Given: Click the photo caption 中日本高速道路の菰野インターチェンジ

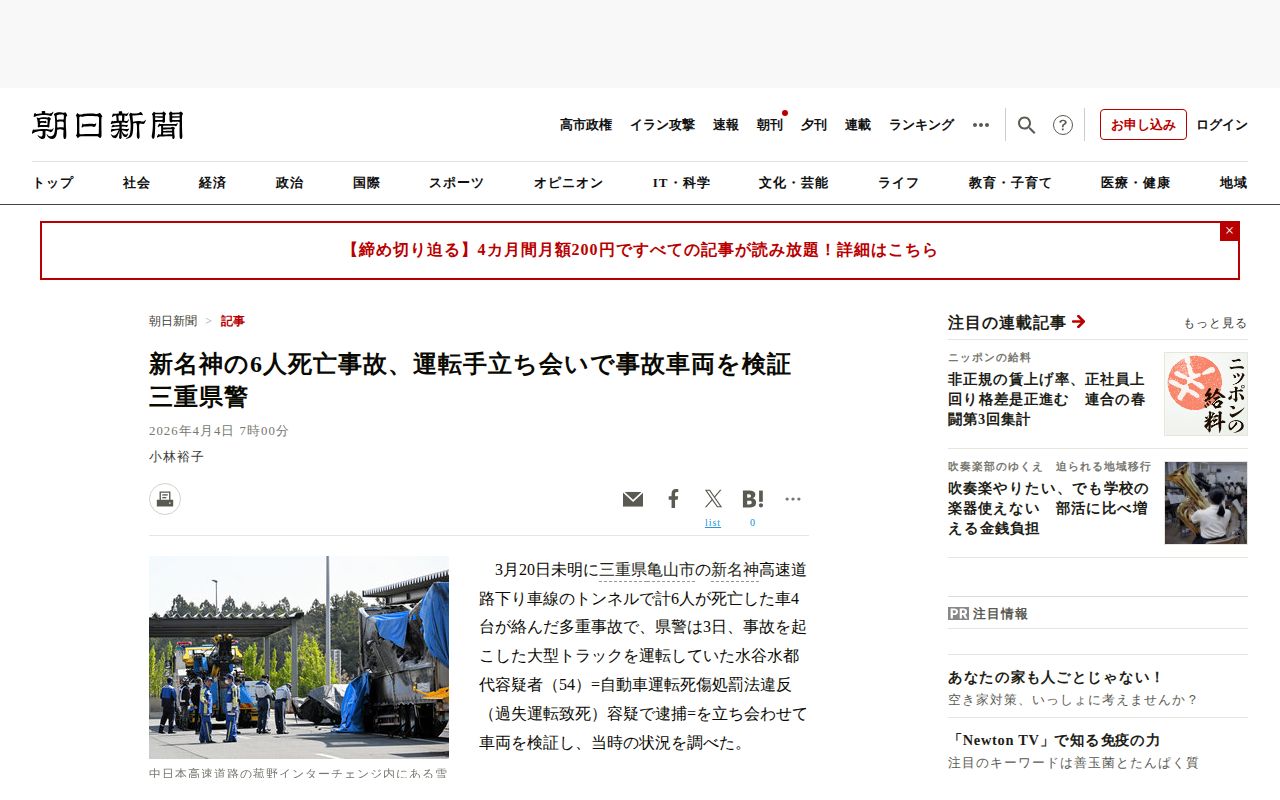Looking at the screenshot, I should pyautogui.click(x=298, y=774).
